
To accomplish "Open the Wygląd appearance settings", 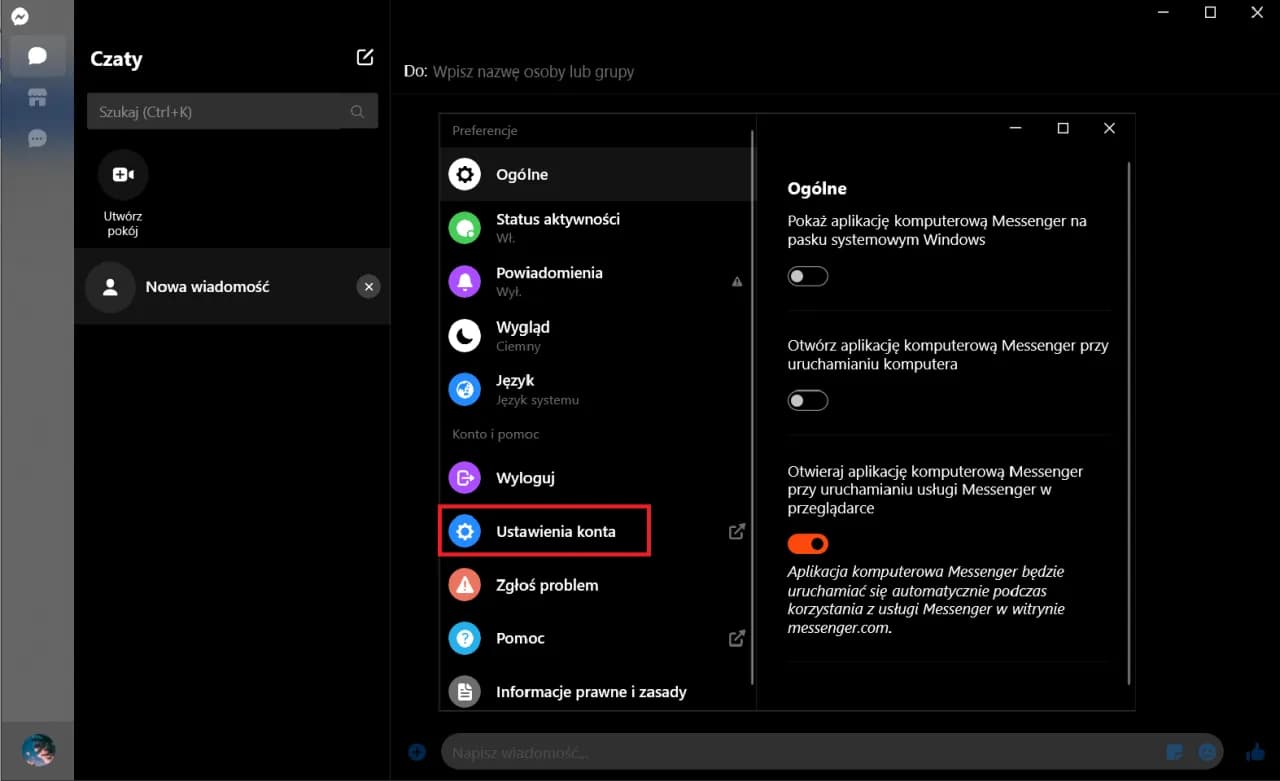I will click(523, 335).
